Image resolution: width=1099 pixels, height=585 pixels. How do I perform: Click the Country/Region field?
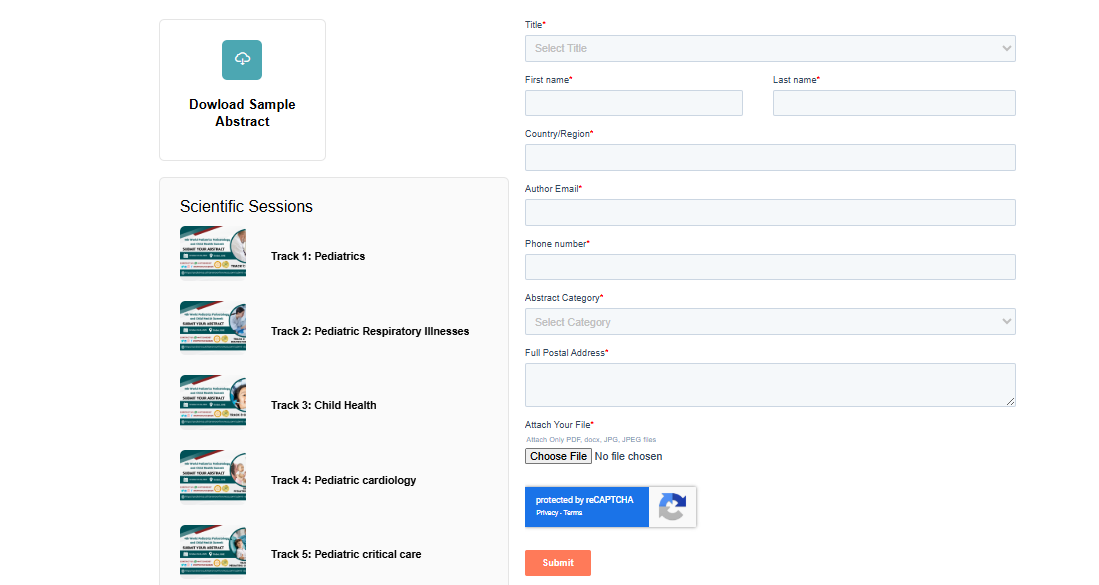click(769, 158)
